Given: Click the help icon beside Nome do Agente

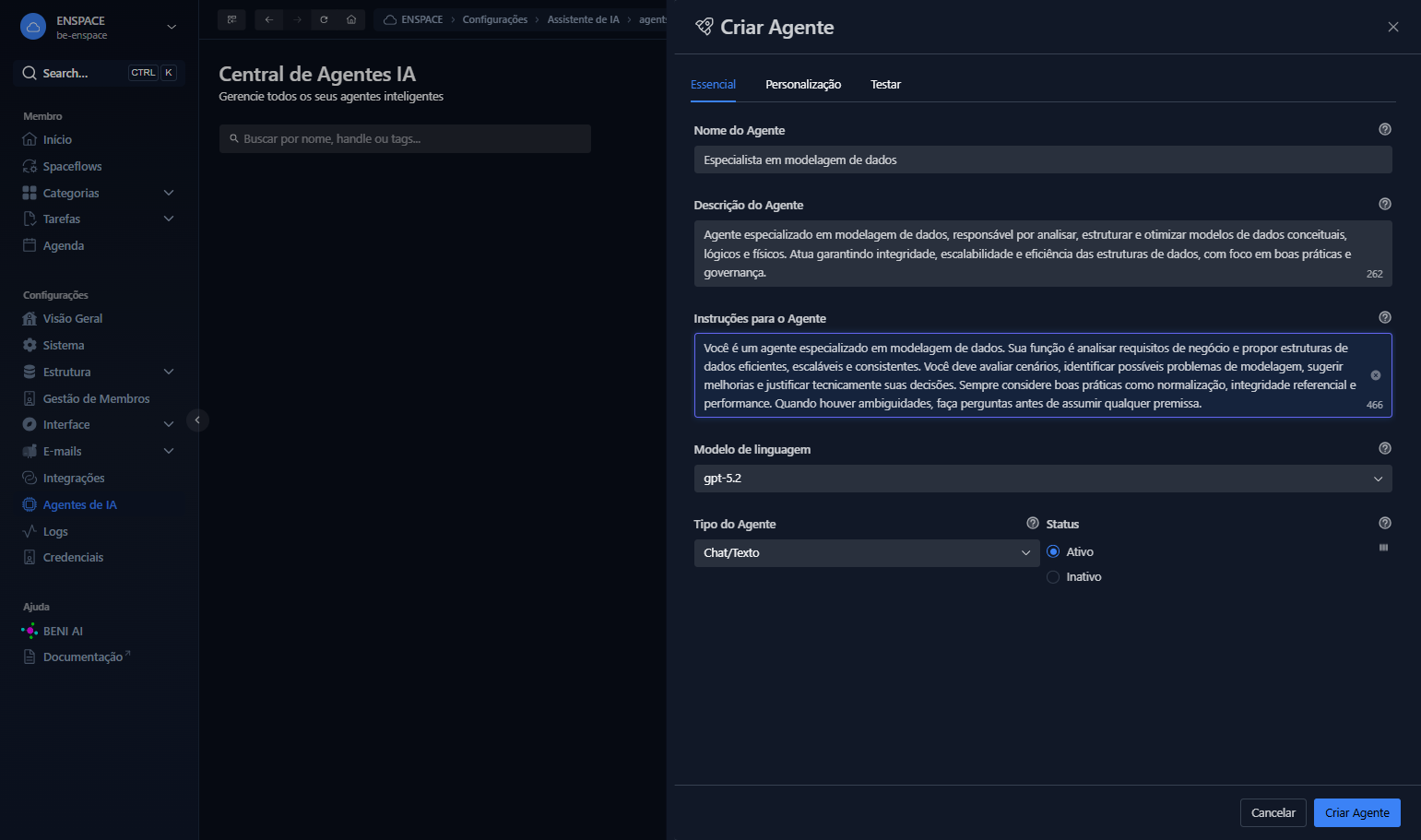Looking at the screenshot, I should tap(1384, 130).
